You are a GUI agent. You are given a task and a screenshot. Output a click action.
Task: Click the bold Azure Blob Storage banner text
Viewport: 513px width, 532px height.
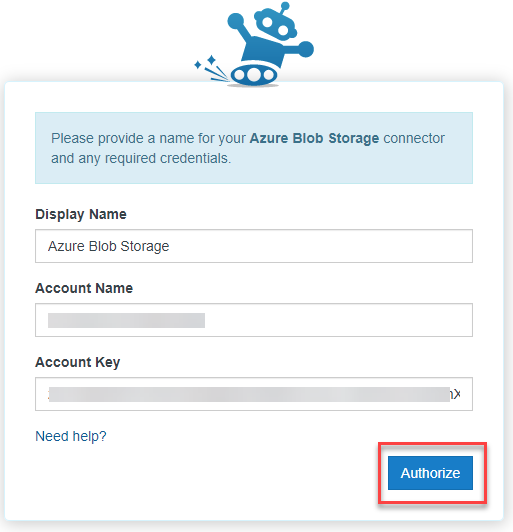point(314,138)
